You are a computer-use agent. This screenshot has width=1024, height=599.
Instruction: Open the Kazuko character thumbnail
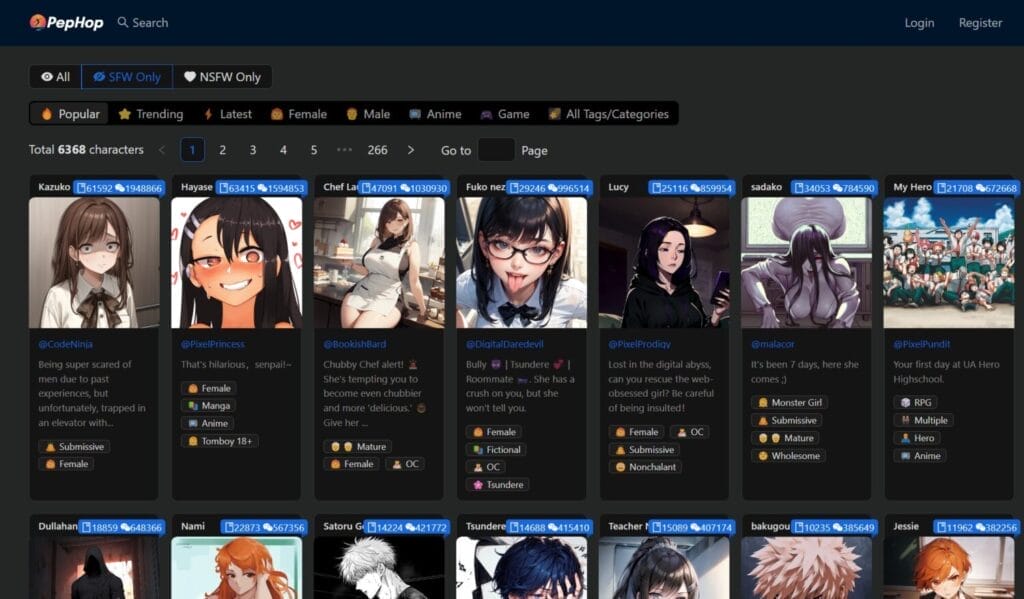point(94,263)
